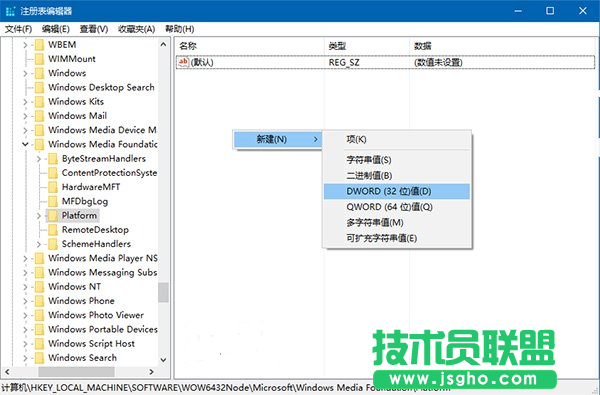Viewport: 600px width, 395px height.
Task: Expand the ByteStreamHandlers subkey
Action: 39,159
